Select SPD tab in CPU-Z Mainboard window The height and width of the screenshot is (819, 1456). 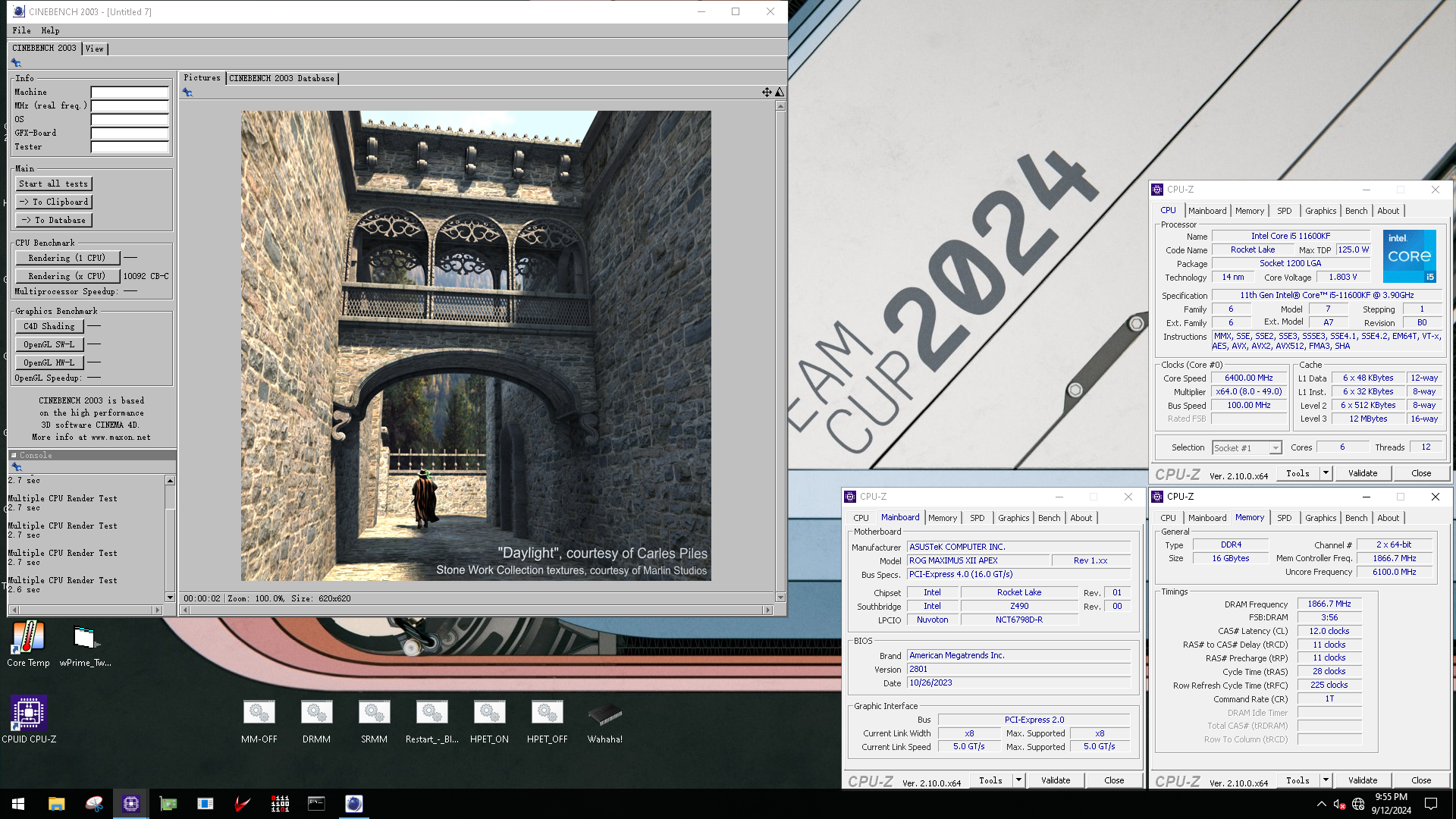click(977, 518)
